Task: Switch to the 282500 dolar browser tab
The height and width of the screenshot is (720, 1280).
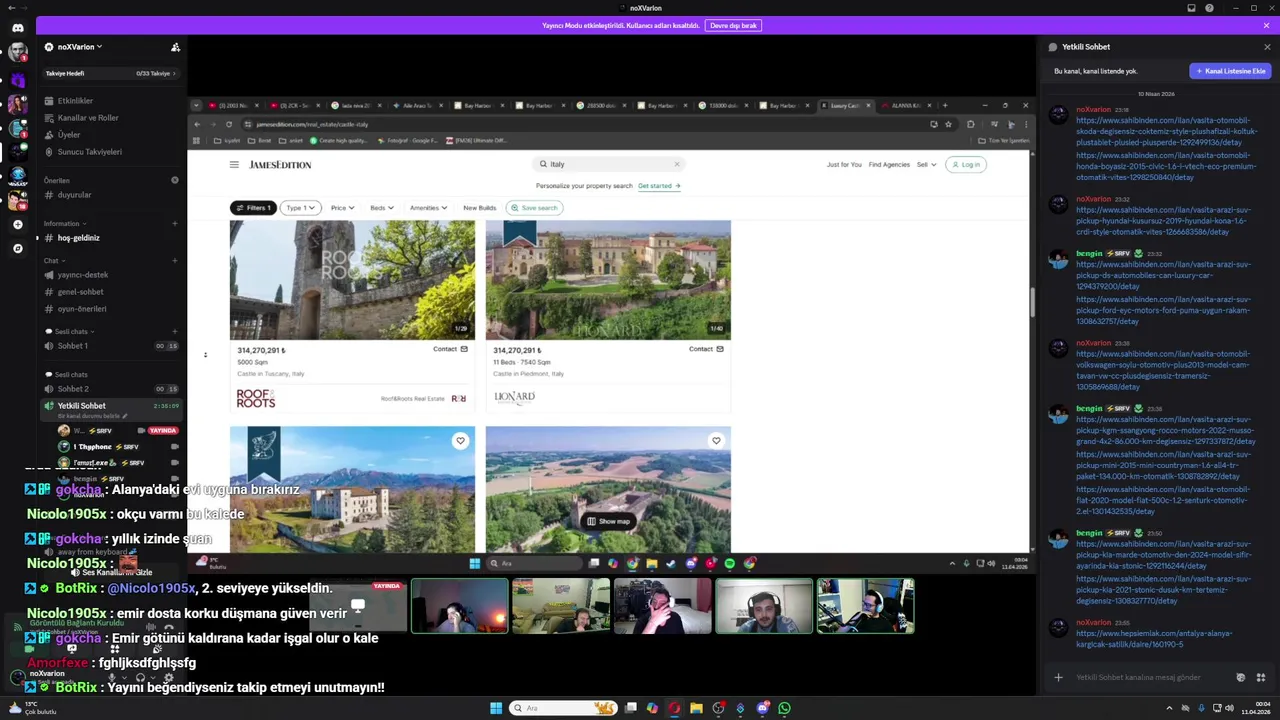Action: coord(601,105)
